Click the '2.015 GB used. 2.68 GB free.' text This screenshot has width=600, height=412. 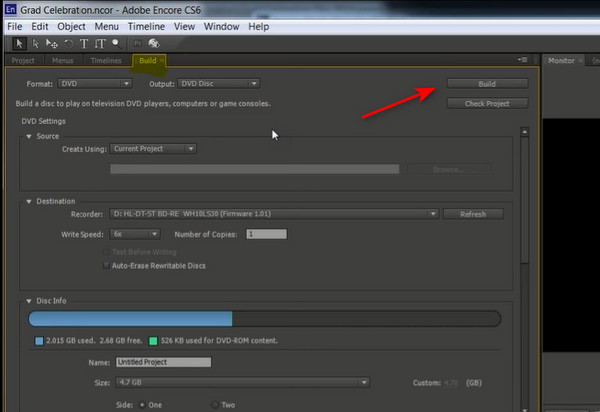click(94, 340)
